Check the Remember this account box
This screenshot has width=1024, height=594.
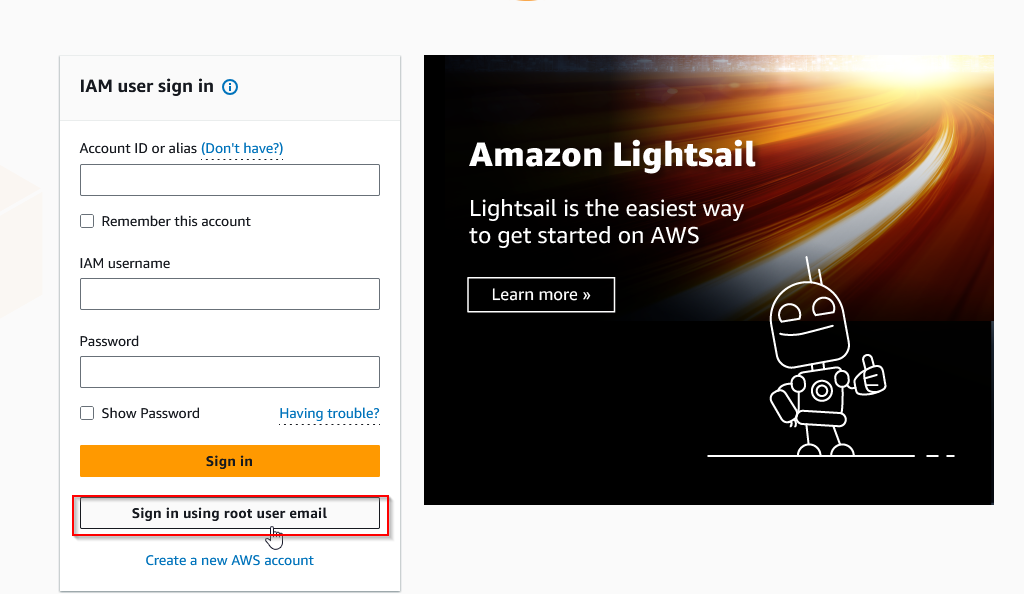[87, 221]
